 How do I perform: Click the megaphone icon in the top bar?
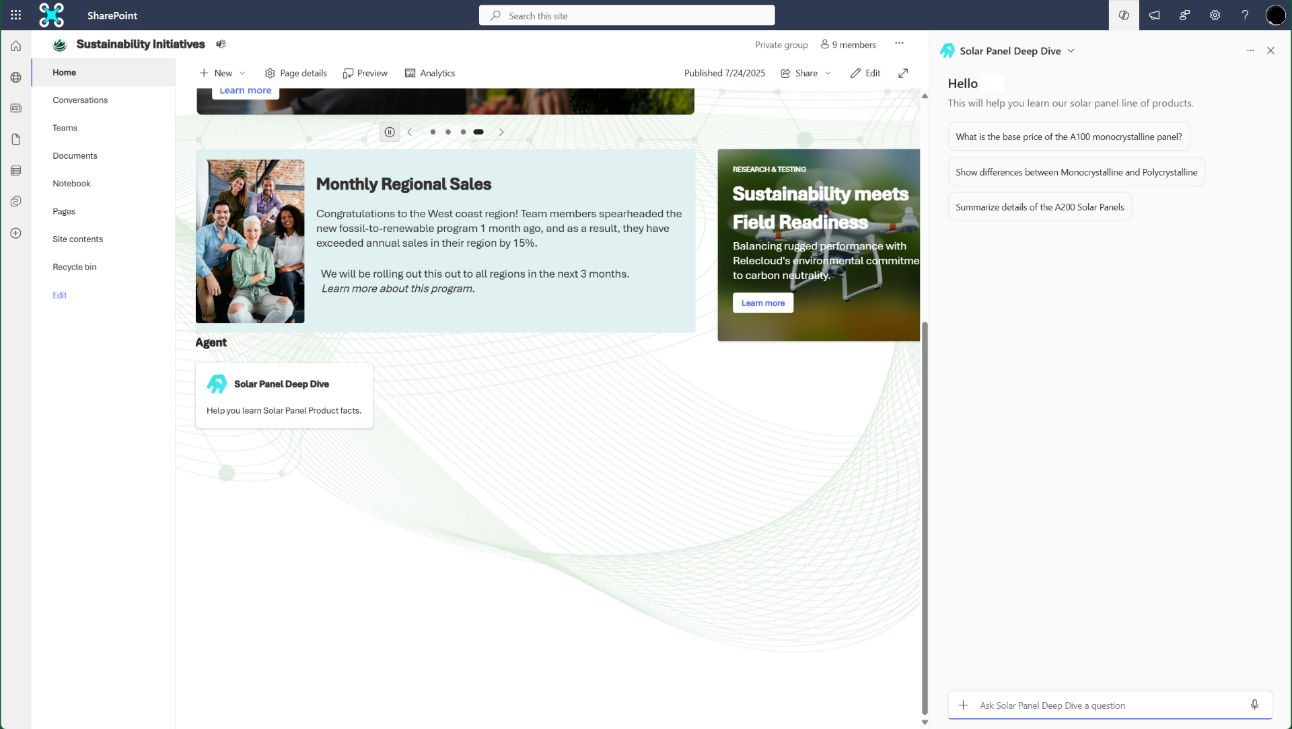(x=1154, y=15)
